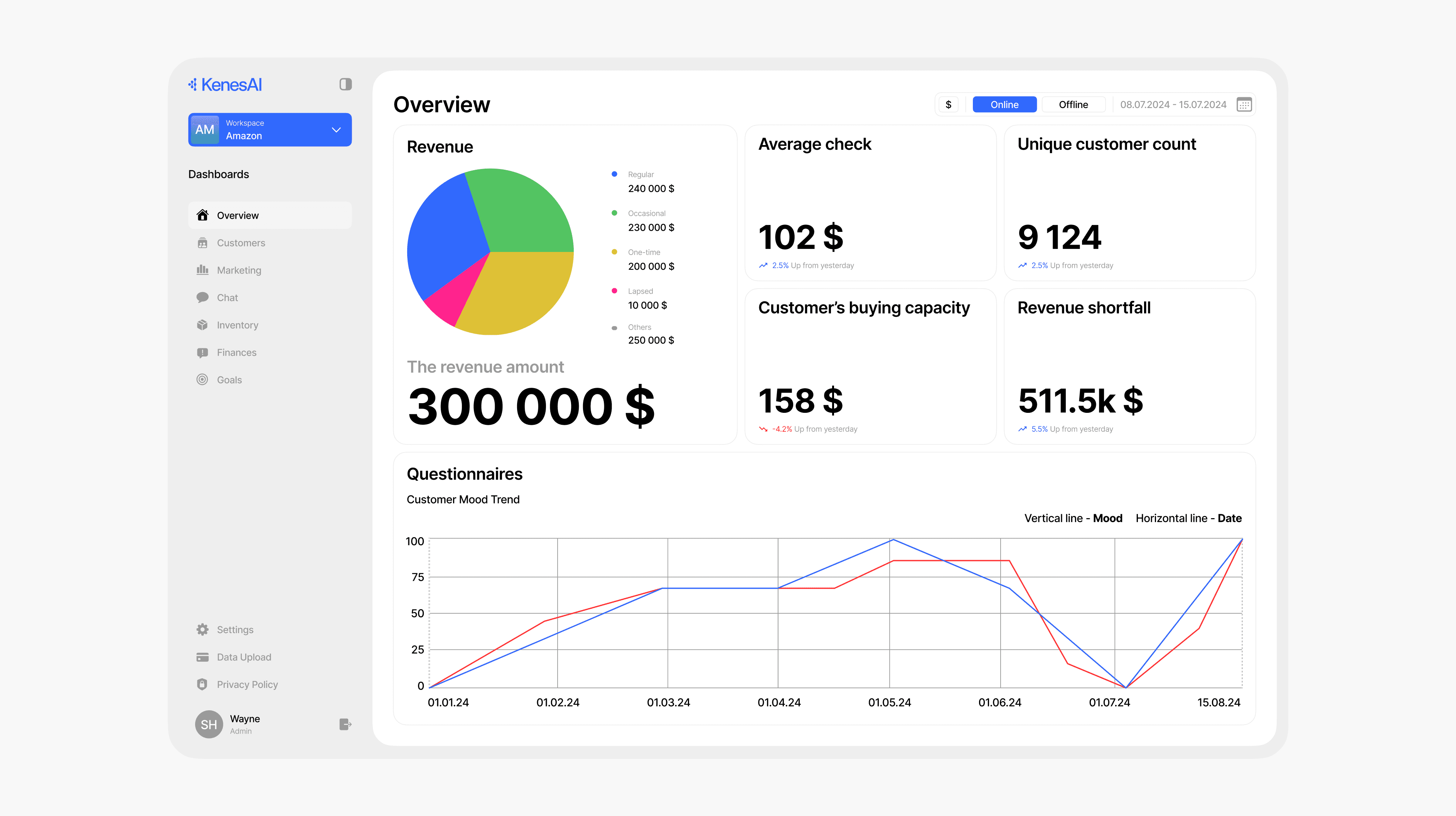The image size is (1456, 816).
Task: Click the Questionnaires heading
Action: click(465, 474)
